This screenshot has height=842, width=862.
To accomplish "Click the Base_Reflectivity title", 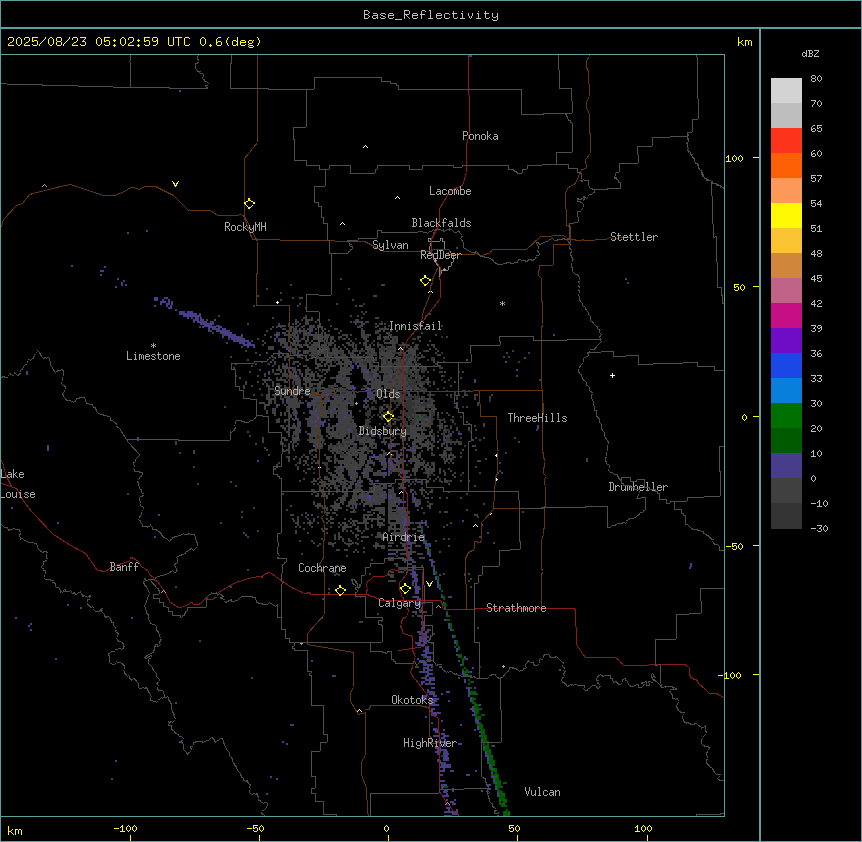I will [x=431, y=15].
